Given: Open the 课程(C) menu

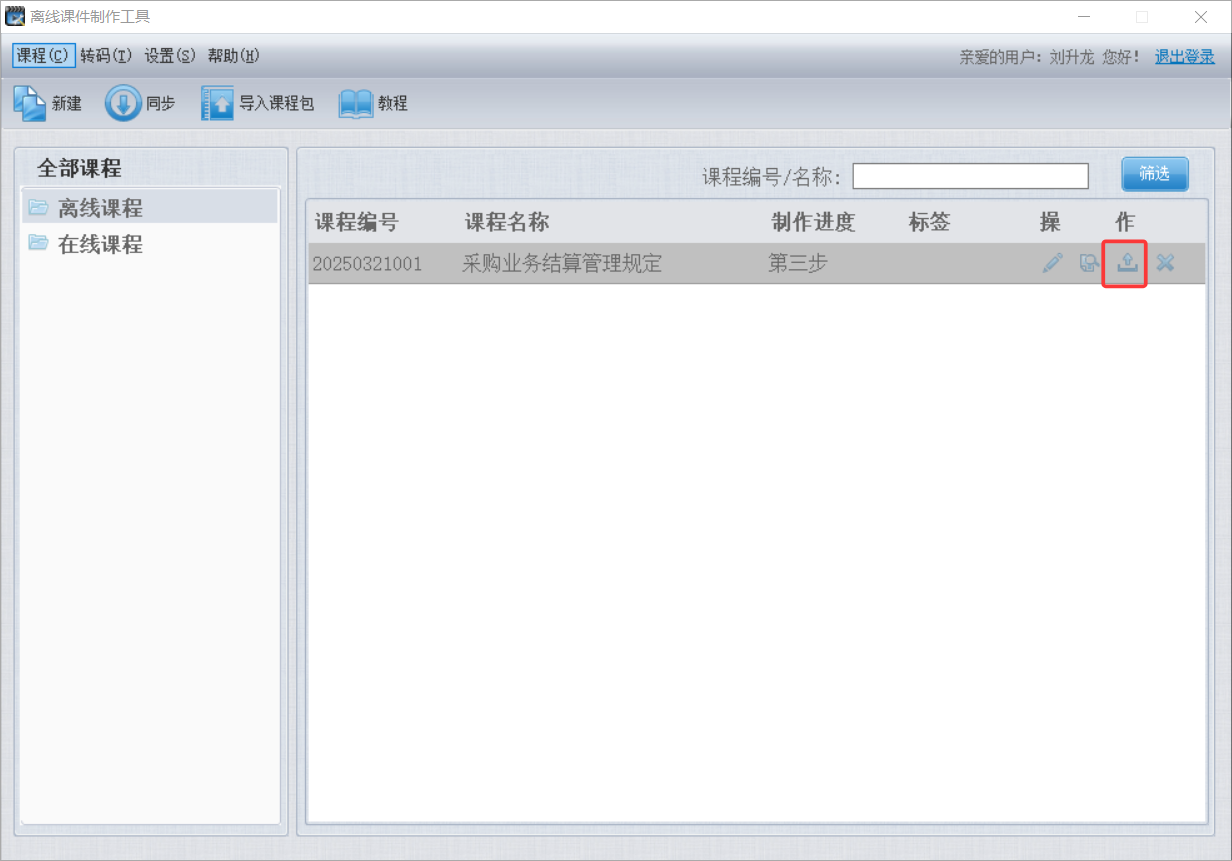Looking at the screenshot, I should pyautogui.click(x=43, y=56).
